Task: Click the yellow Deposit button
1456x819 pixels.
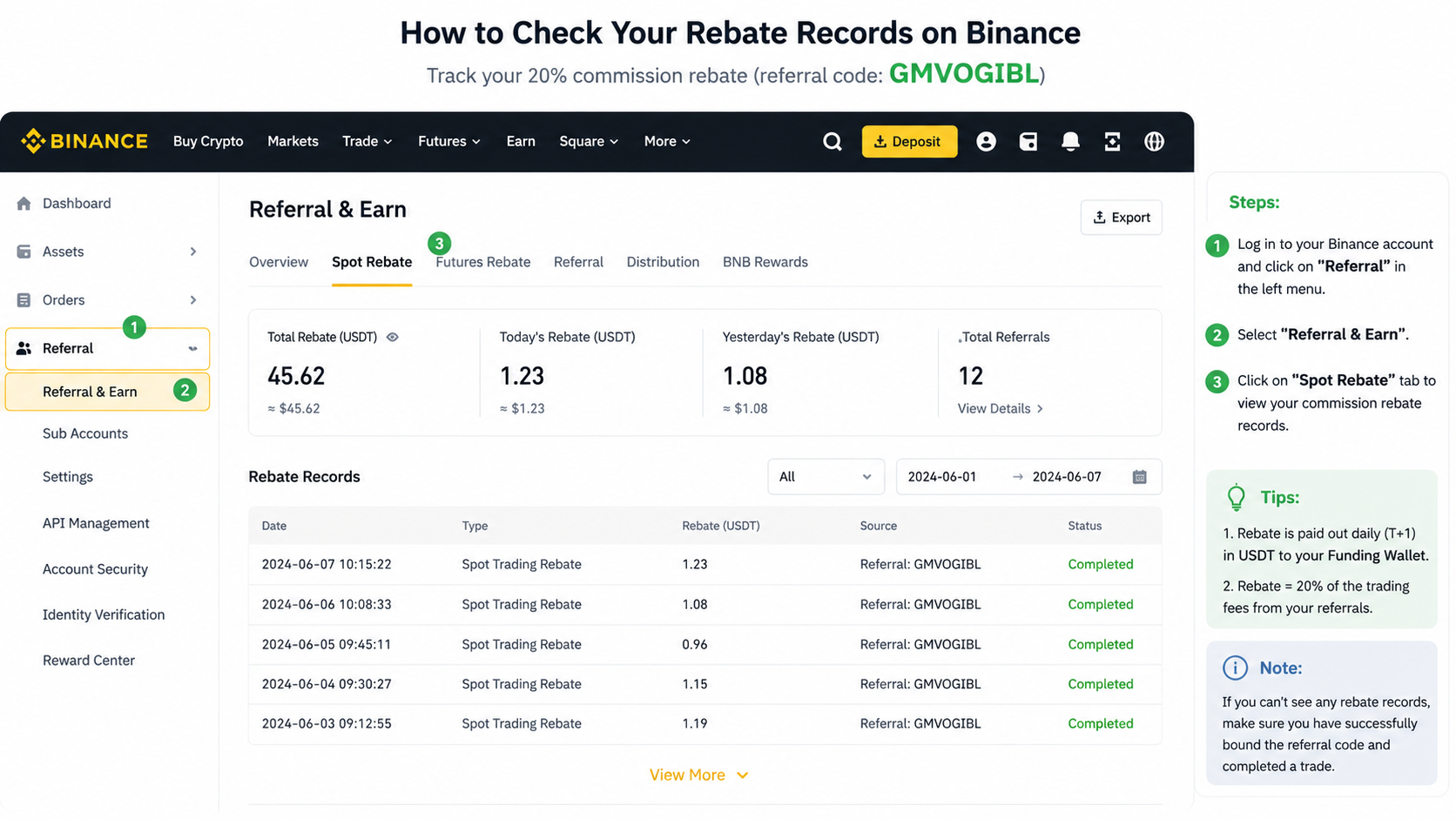Action: 909,141
